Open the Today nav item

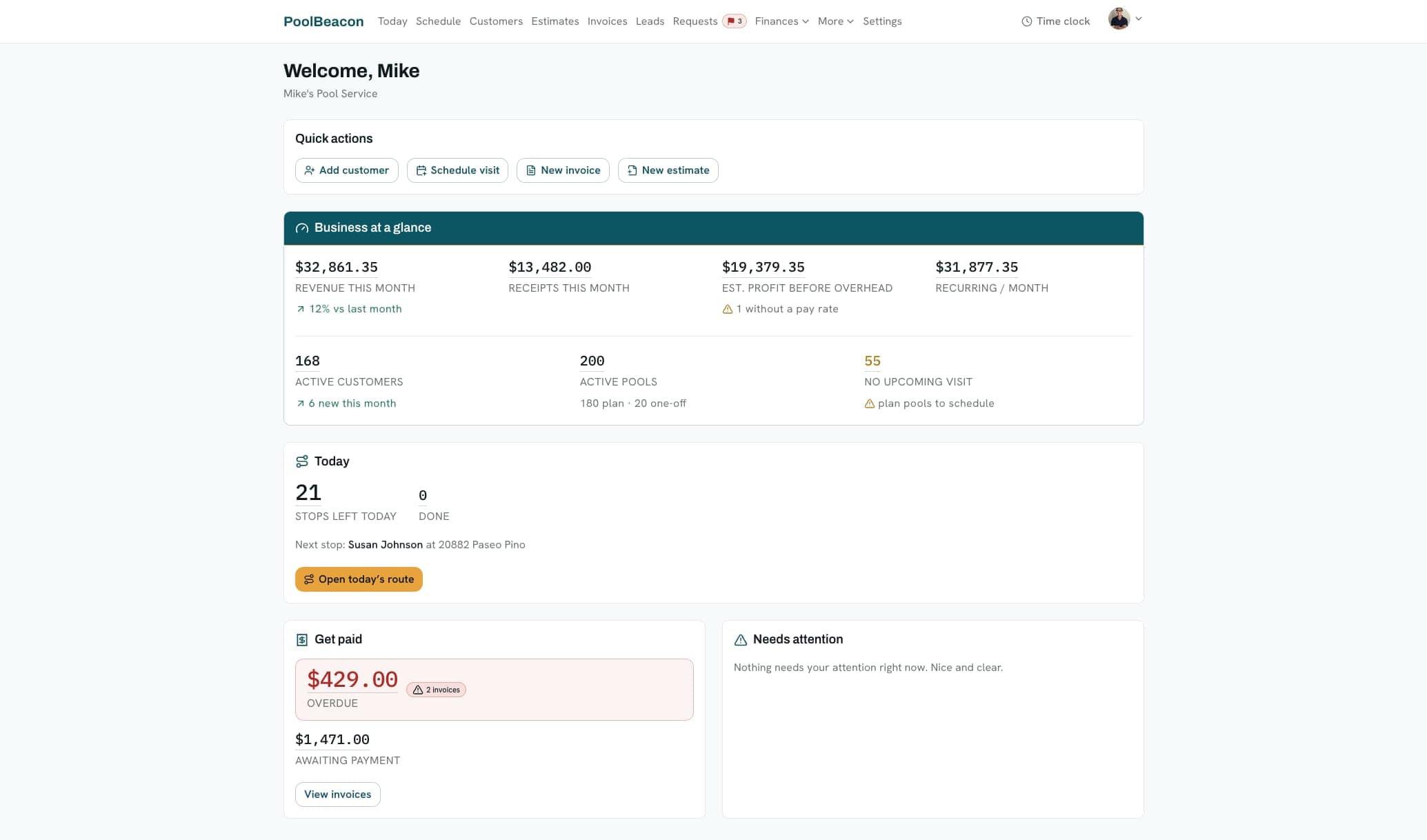click(392, 21)
